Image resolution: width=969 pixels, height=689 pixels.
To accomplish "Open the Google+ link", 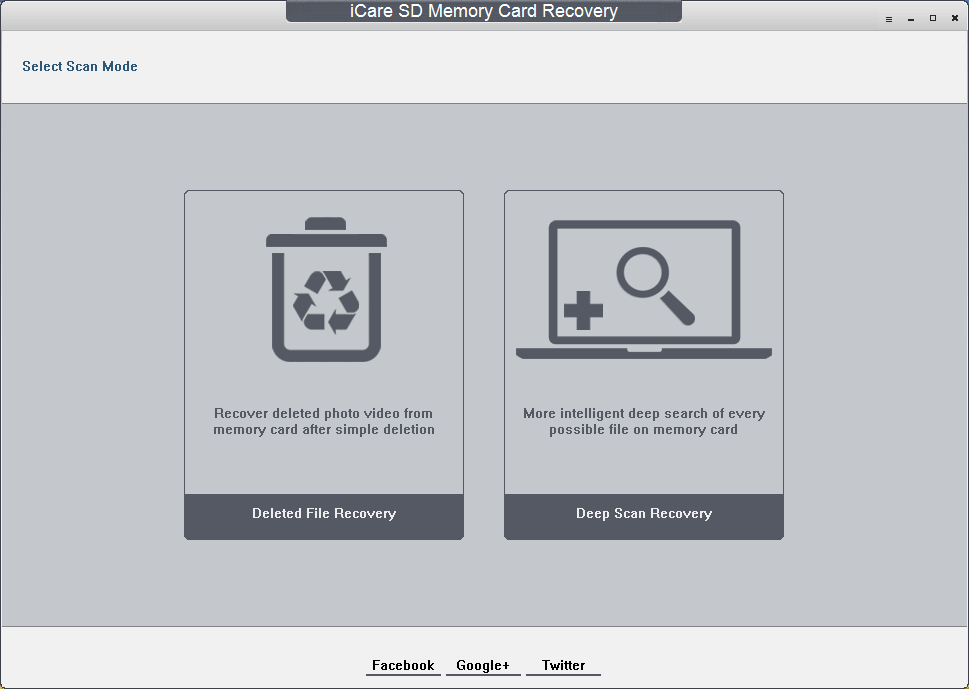I will pos(483,666).
